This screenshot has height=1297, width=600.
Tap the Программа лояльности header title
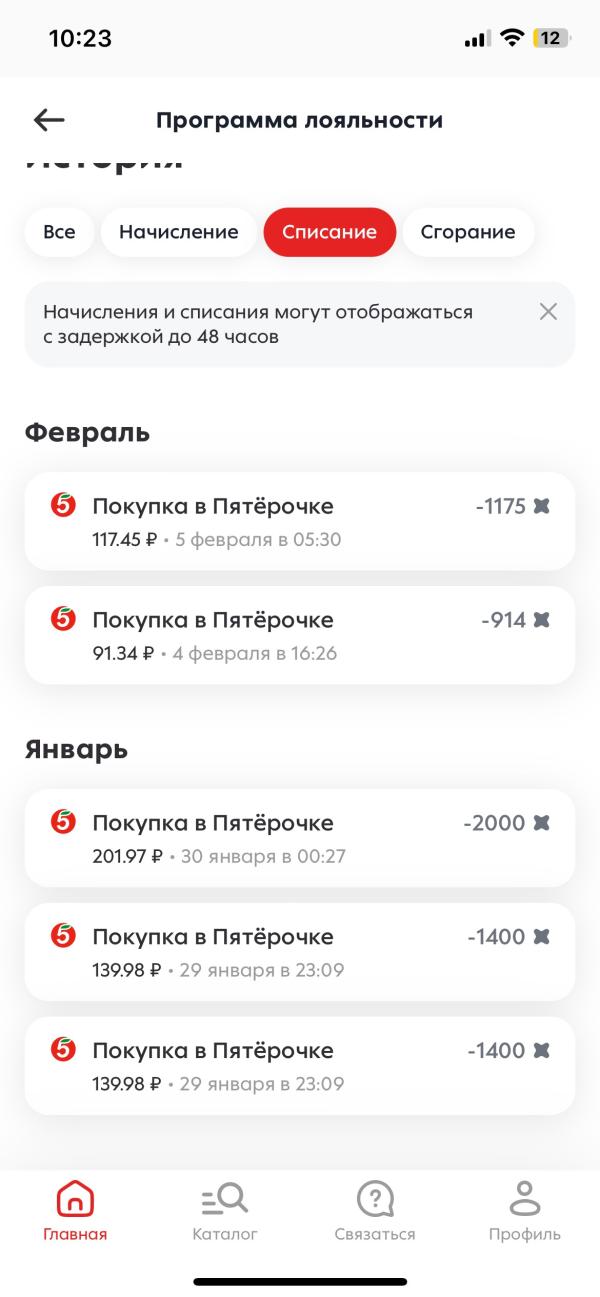pyautogui.click(x=299, y=120)
